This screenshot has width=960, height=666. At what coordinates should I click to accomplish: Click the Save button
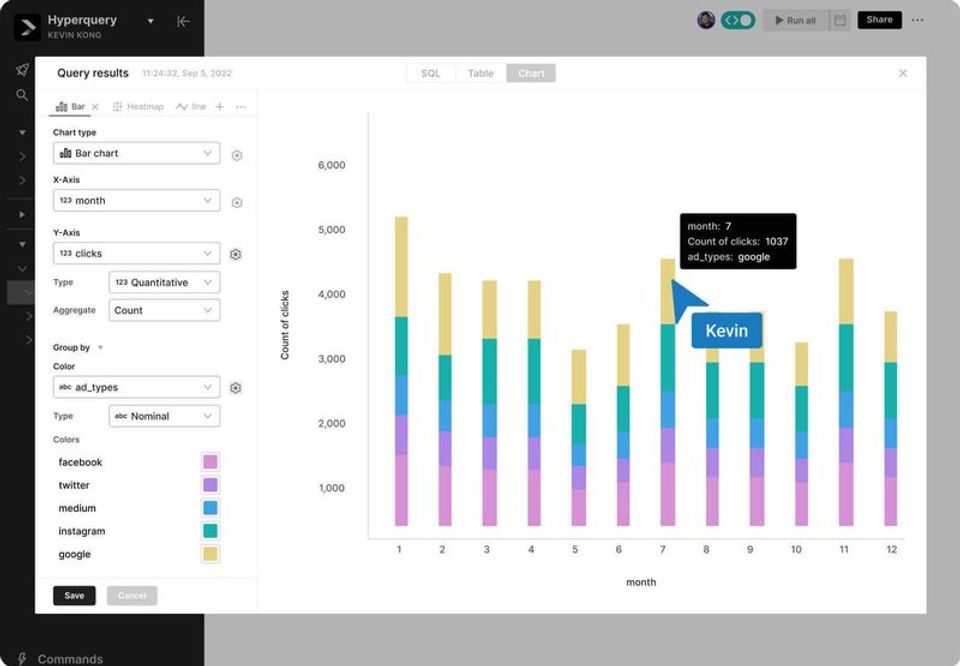(x=74, y=596)
